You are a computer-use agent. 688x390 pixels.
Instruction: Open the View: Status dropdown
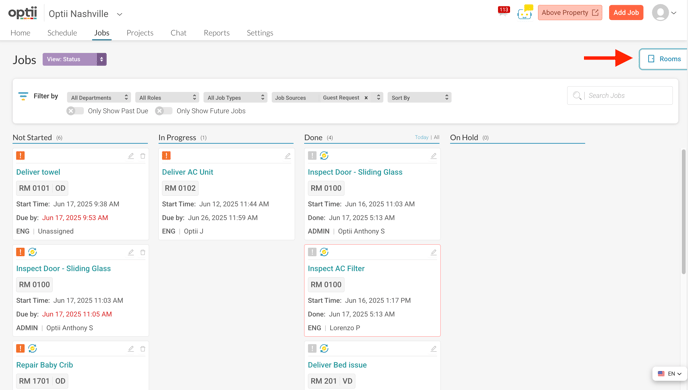click(x=75, y=59)
